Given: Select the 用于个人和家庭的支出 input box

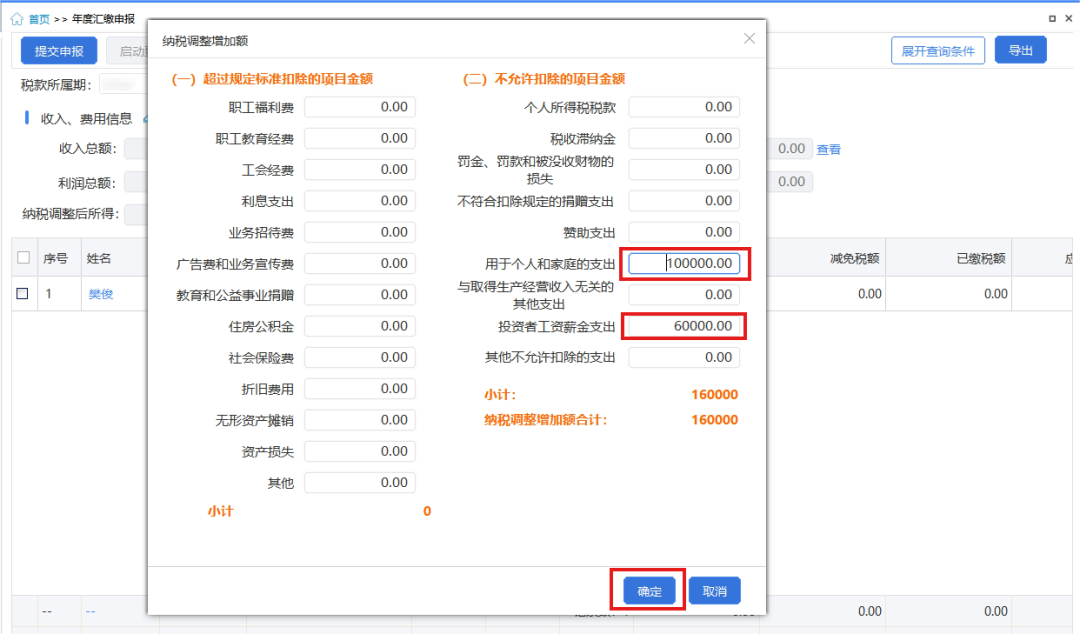Looking at the screenshot, I should (x=684, y=264).
